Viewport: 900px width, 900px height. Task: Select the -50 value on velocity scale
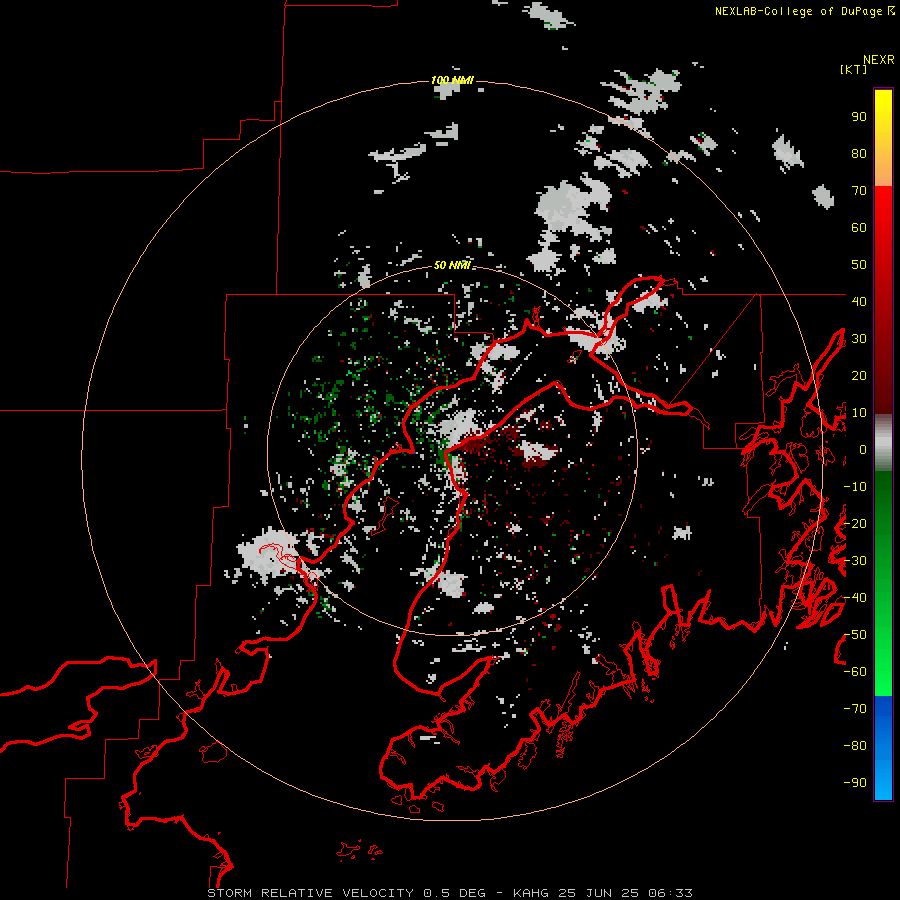click(x=855, y=635)
